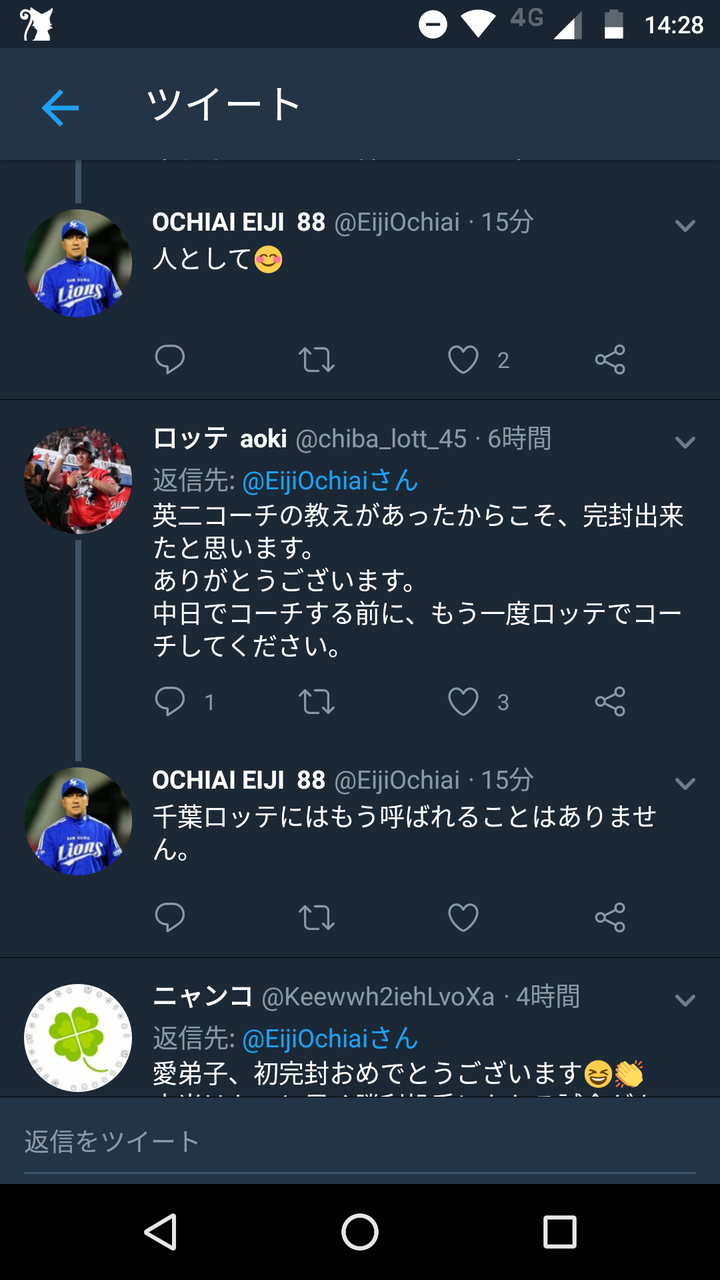Open ニャンコ's clover profile picture
Viewport: 720px width, 1280px height.
[x=78, y=1037]
